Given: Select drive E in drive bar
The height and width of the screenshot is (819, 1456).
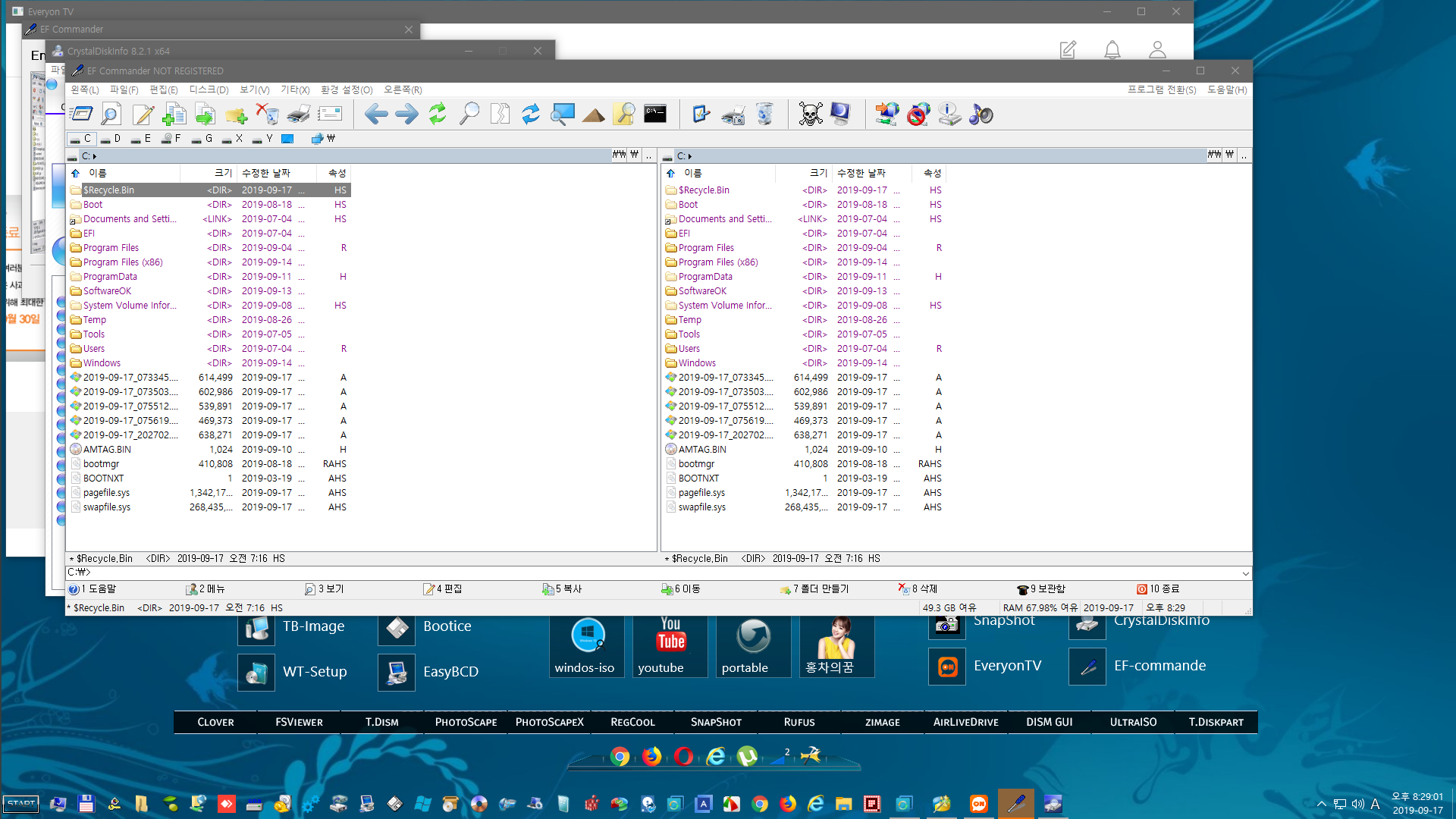Looking at the screenshot, I should coord(142,139).
